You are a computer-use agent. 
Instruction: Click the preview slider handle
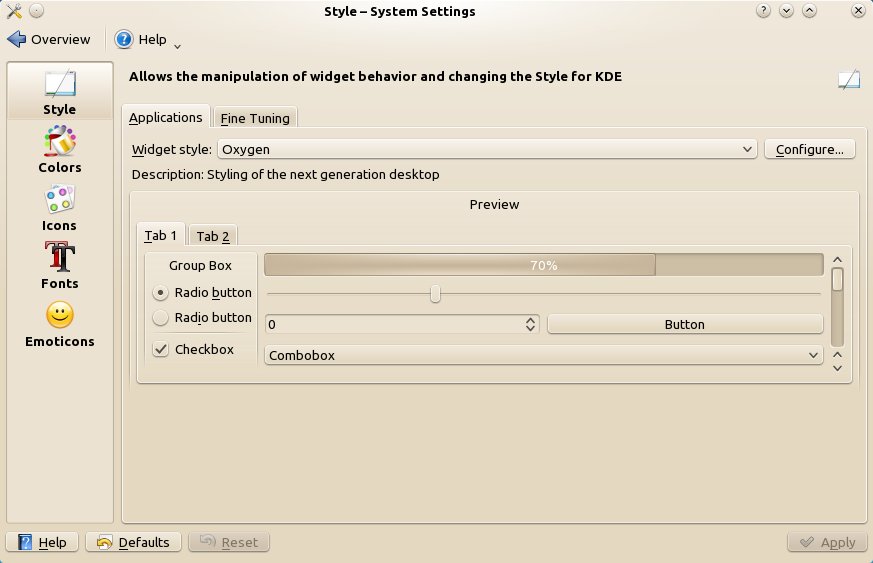435,293
